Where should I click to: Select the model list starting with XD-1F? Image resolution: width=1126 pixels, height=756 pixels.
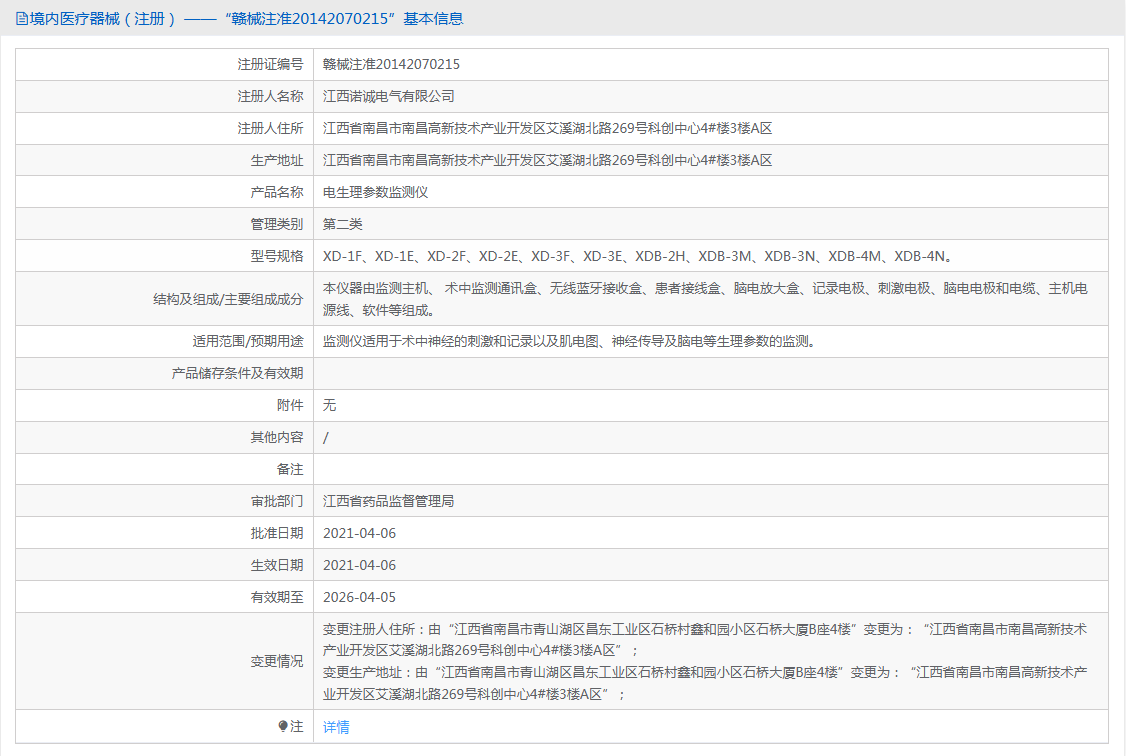pyautogui.click(x=638, y=256)
